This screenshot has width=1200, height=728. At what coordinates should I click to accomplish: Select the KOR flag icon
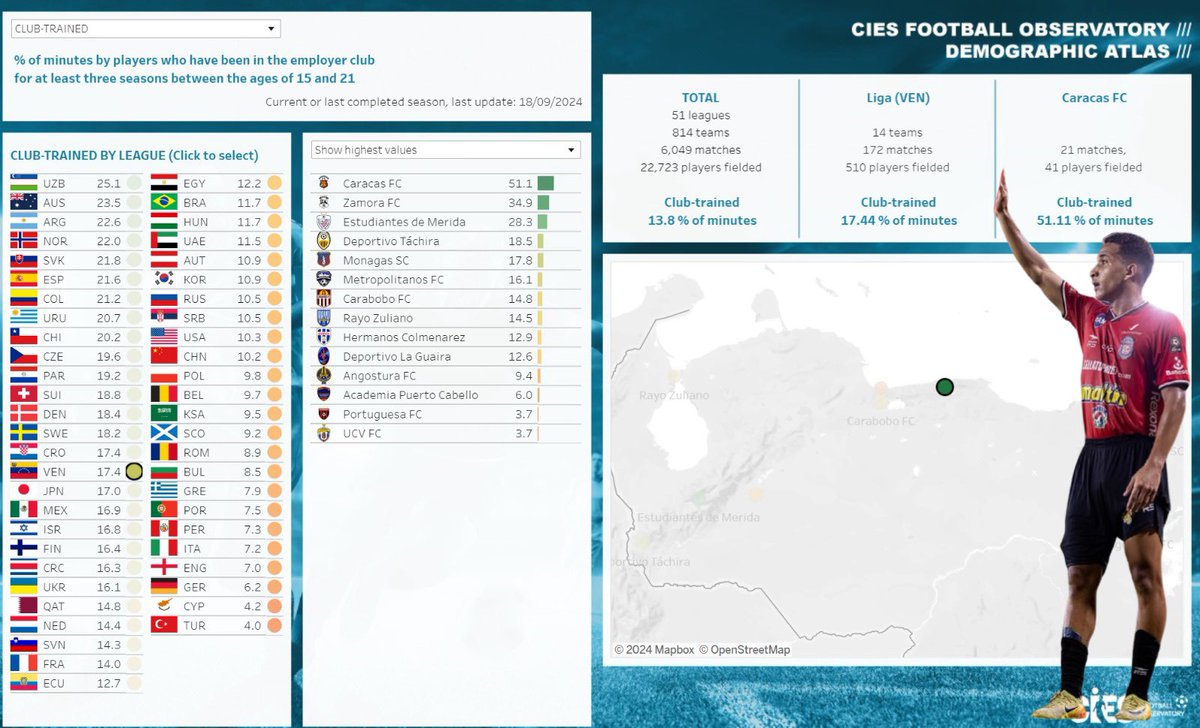tap(164, 279)
